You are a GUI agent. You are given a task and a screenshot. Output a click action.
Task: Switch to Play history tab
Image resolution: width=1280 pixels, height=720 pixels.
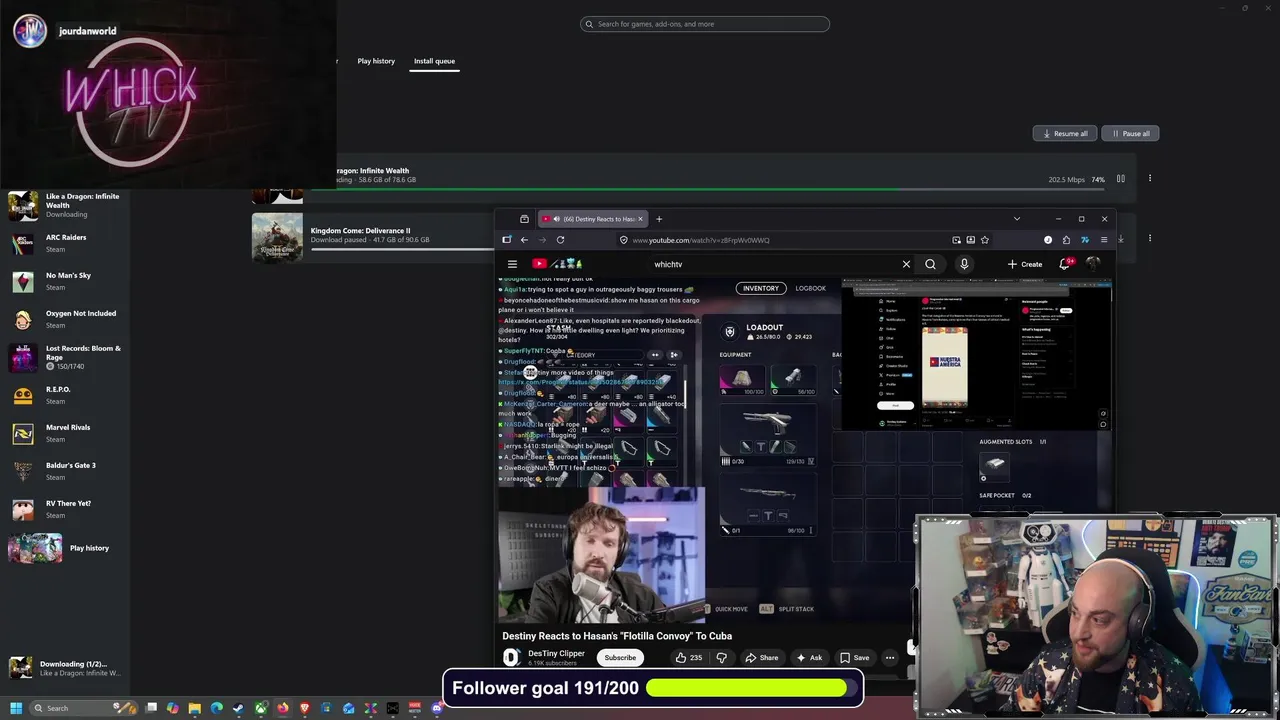pyautogui.click(x=376, y=61)
